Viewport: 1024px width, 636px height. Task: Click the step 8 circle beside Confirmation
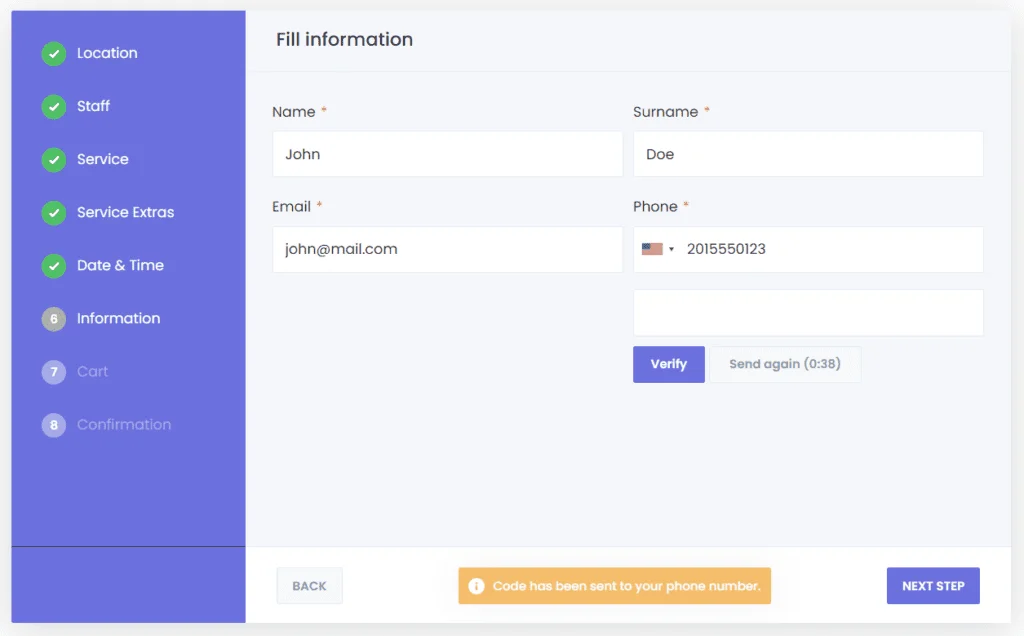pos(54,425)
